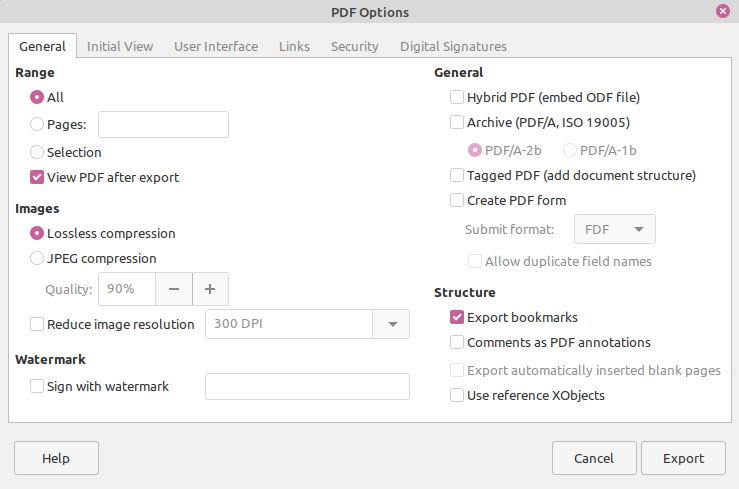Decrease JPEG quality with minus button
The height and width of the screenshot is (489, 739).
[x=173, y=289]
